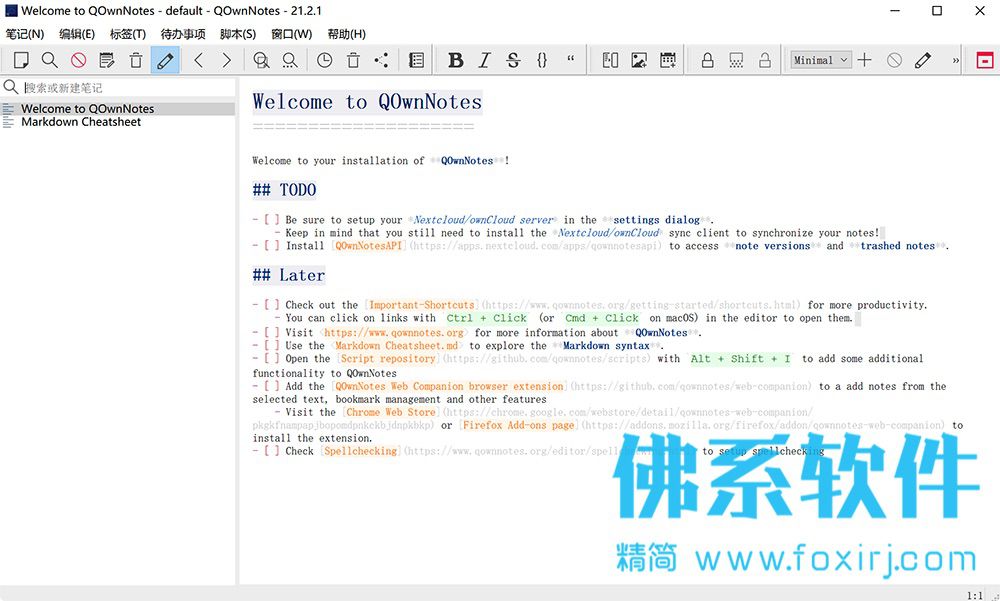Image resolution: width=1000 pixels, height=601 pixels.
Task: Show note versions with the clock icon
Action: click(x=325, y=60)
